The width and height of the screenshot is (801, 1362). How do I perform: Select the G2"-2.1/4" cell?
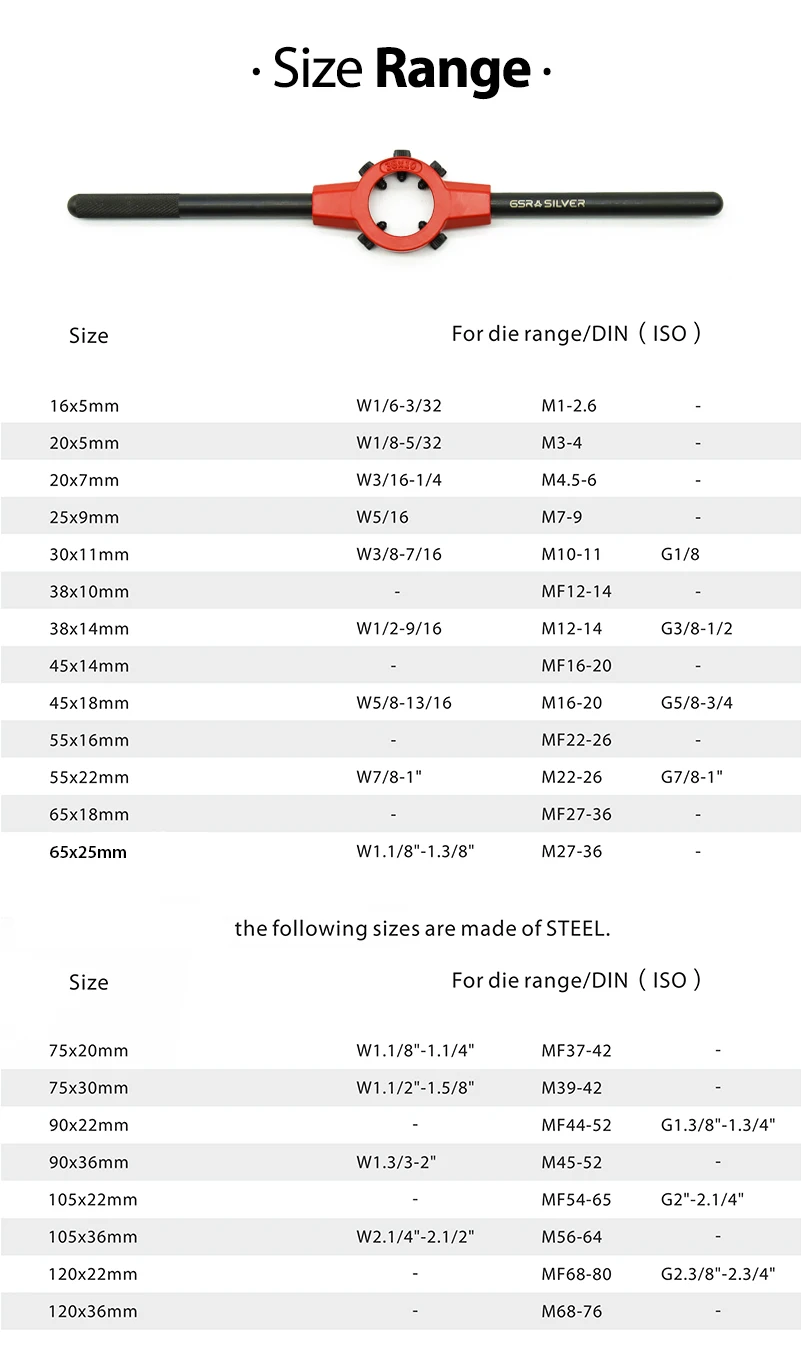point(702,1199)
